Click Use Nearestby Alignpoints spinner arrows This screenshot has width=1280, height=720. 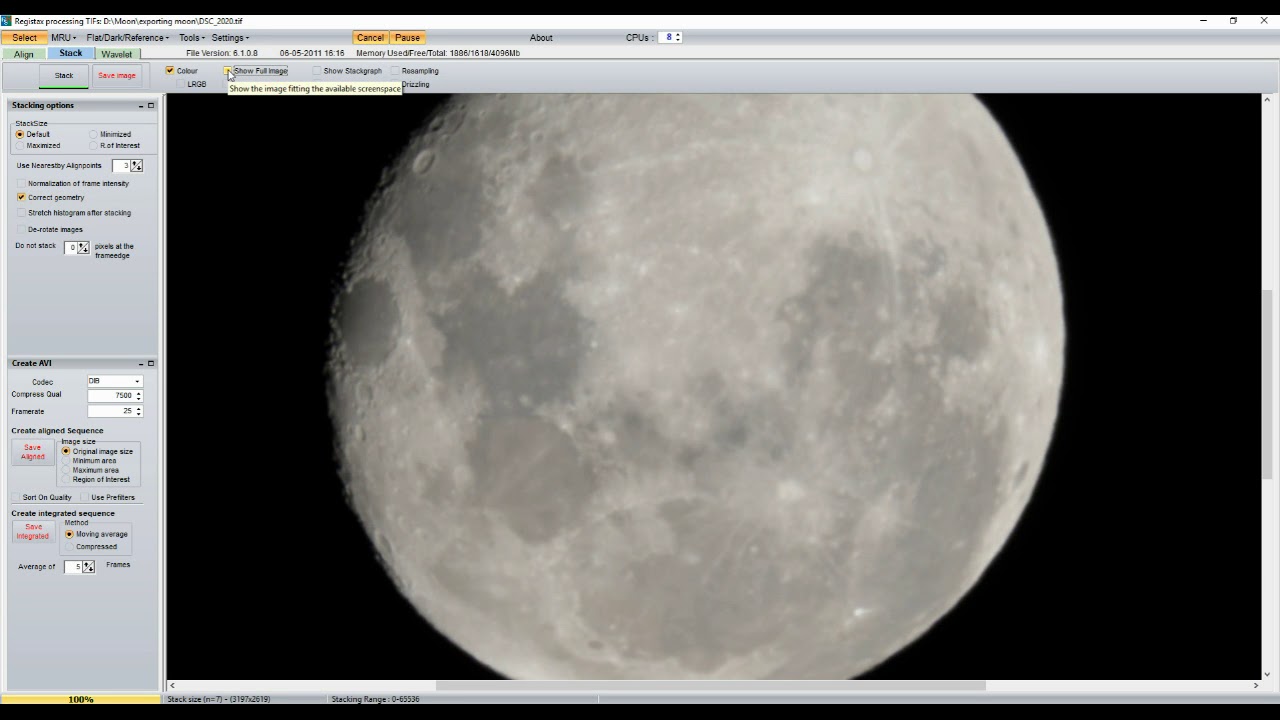137,166
